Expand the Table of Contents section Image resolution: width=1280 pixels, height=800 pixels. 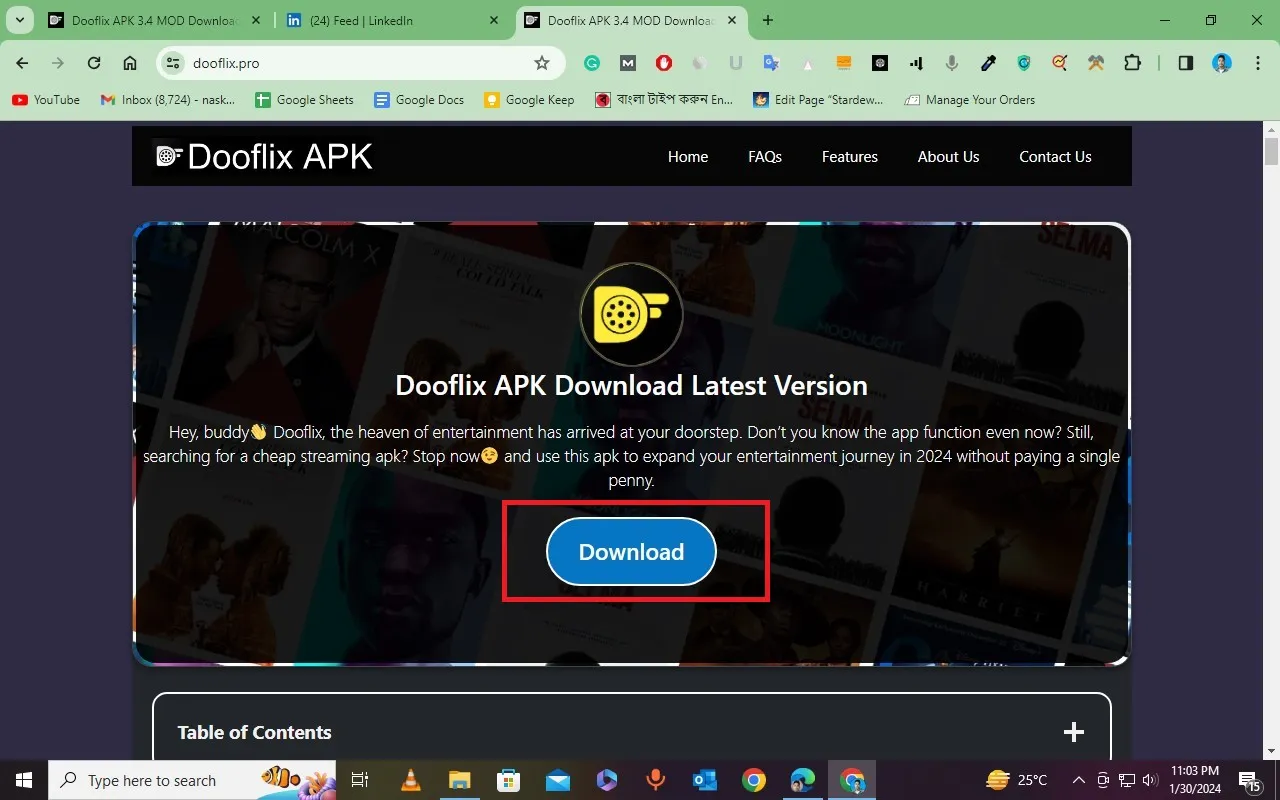tap(1073, 732)
